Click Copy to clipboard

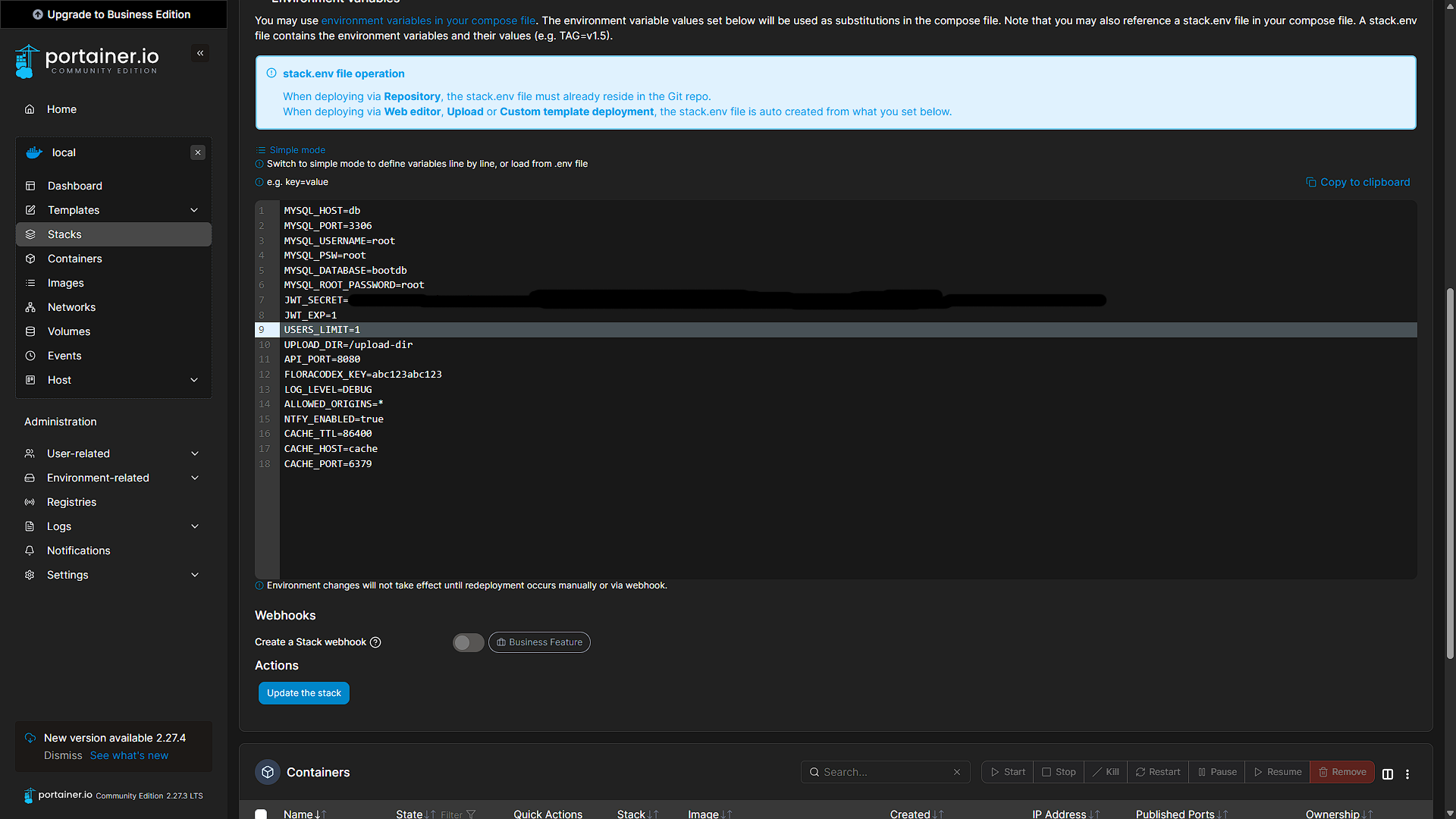[1358, 182]
